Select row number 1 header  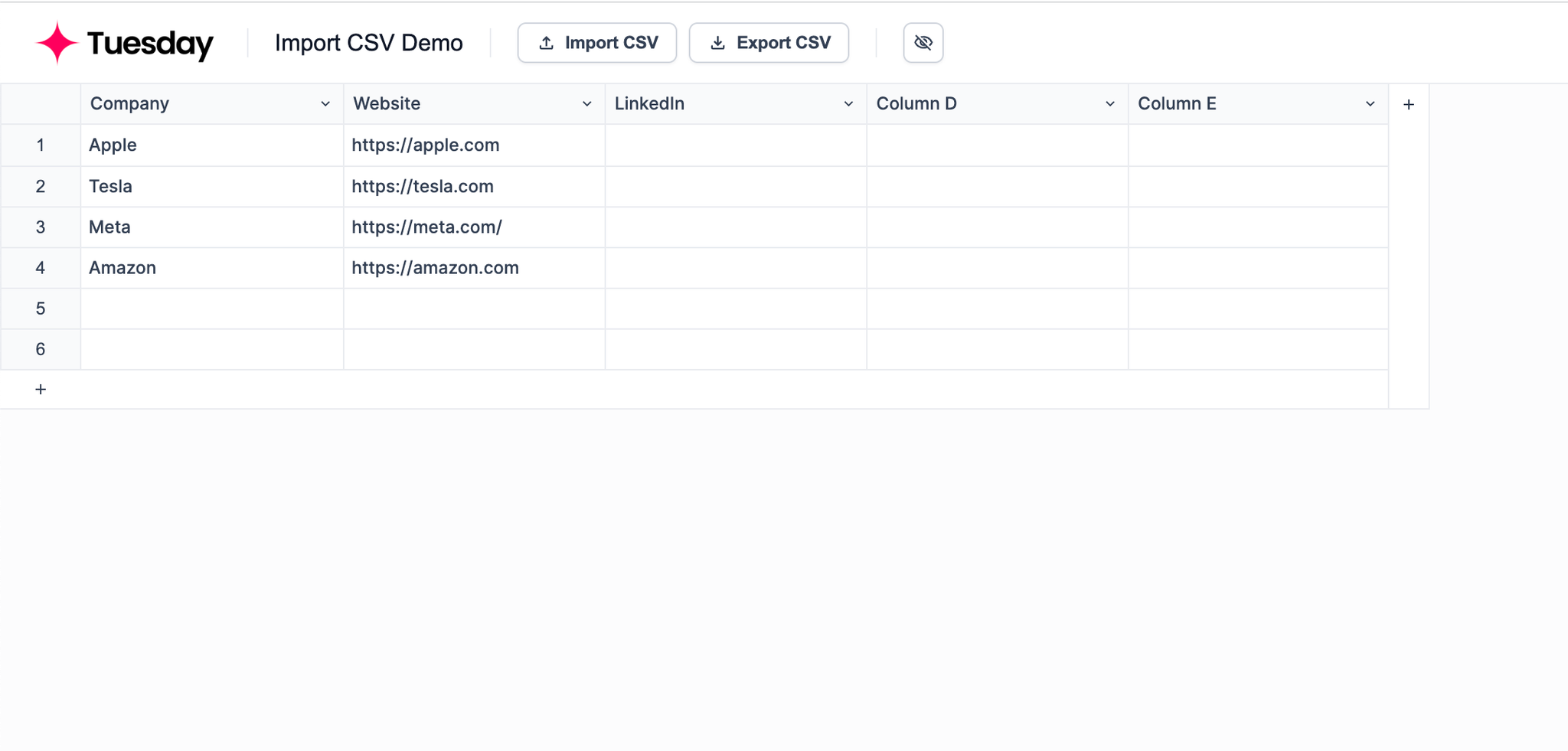[41, 145]
